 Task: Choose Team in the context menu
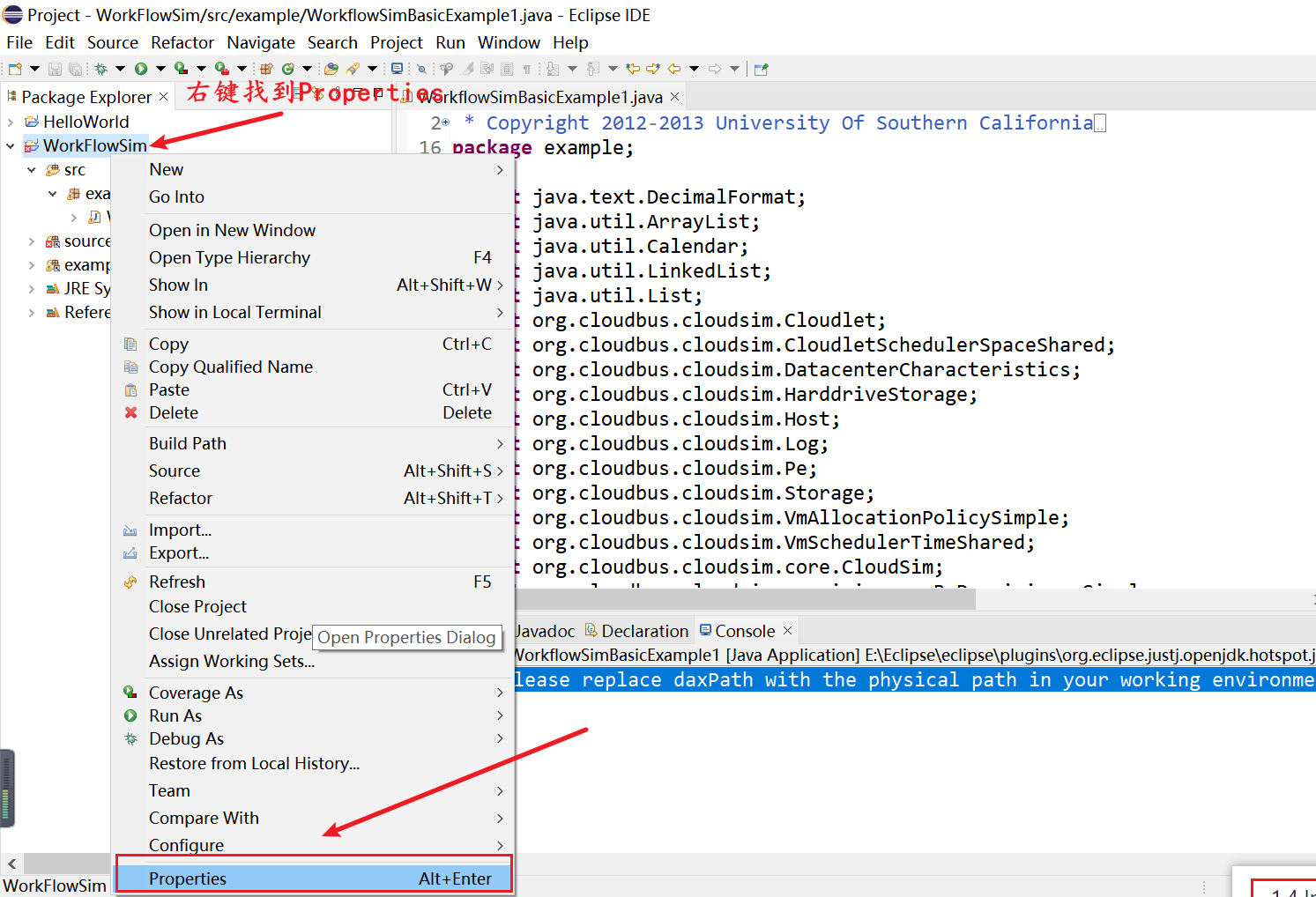coord(314,790)
